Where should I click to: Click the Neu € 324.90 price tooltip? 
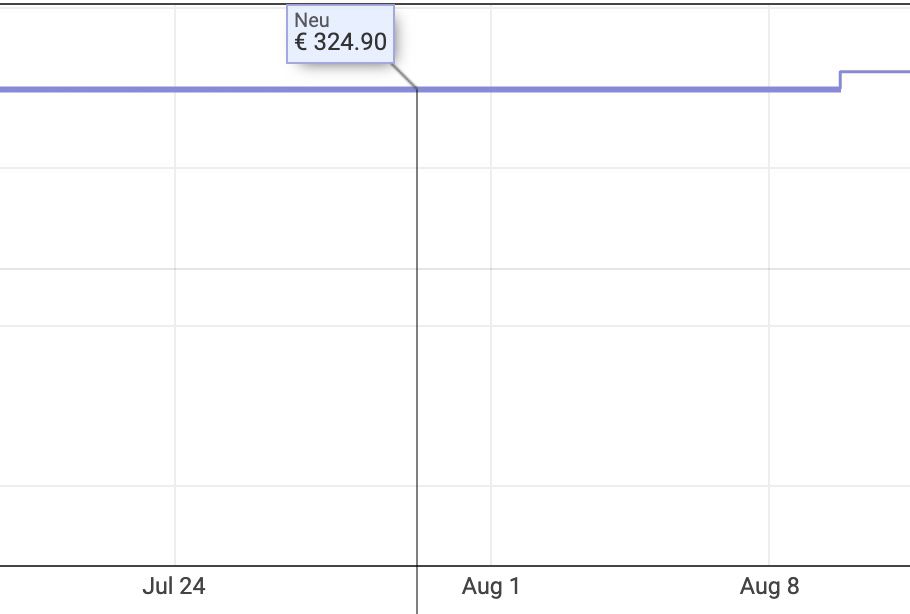pos(340,34)
